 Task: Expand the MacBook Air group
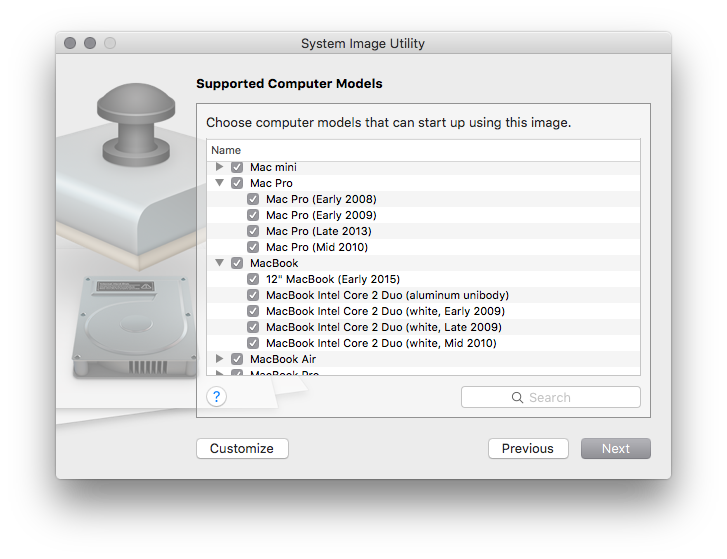click(x=220, y=359)
